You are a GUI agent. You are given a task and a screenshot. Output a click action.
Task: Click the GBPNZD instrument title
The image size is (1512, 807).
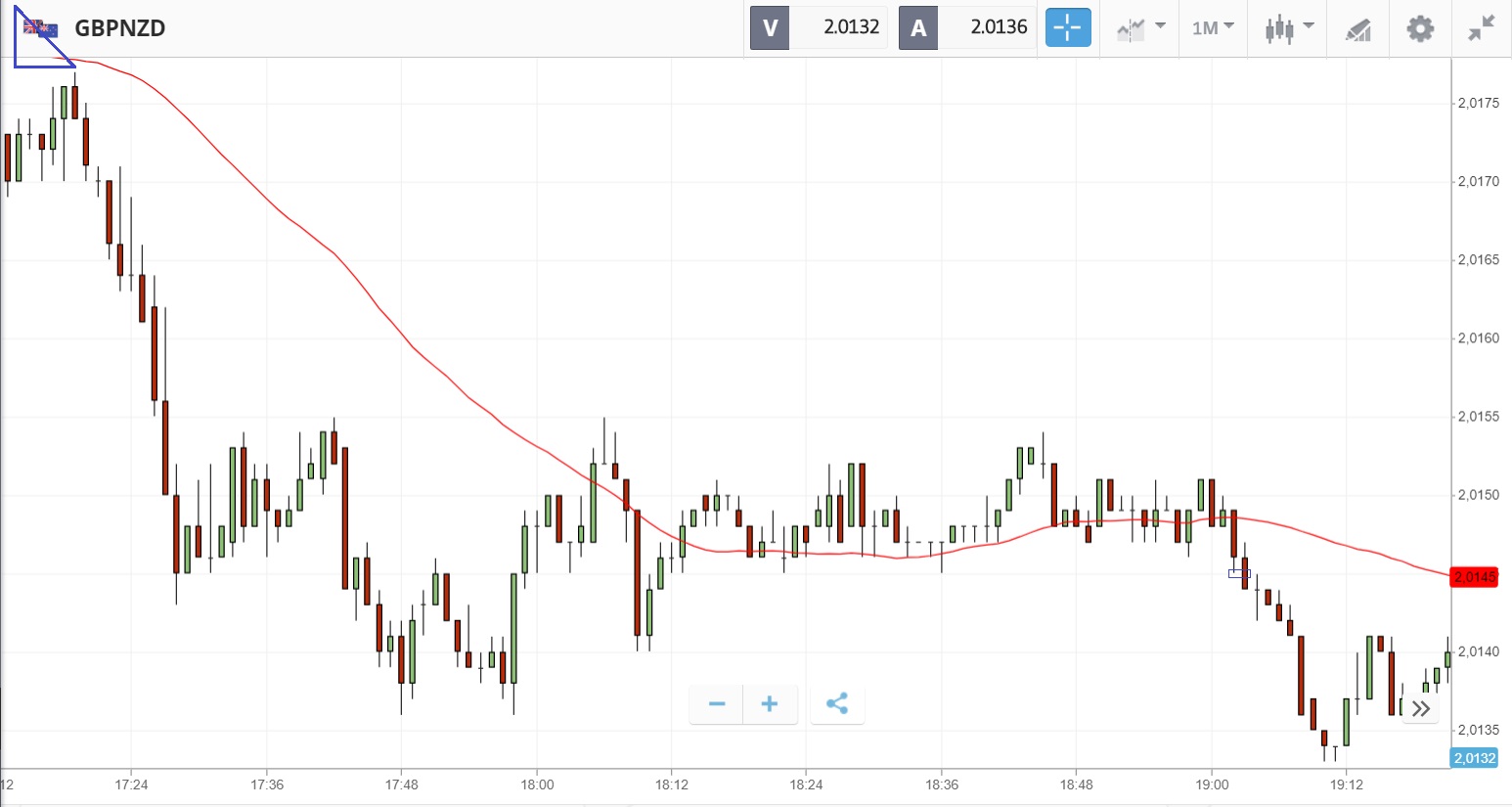pos(120,28)
